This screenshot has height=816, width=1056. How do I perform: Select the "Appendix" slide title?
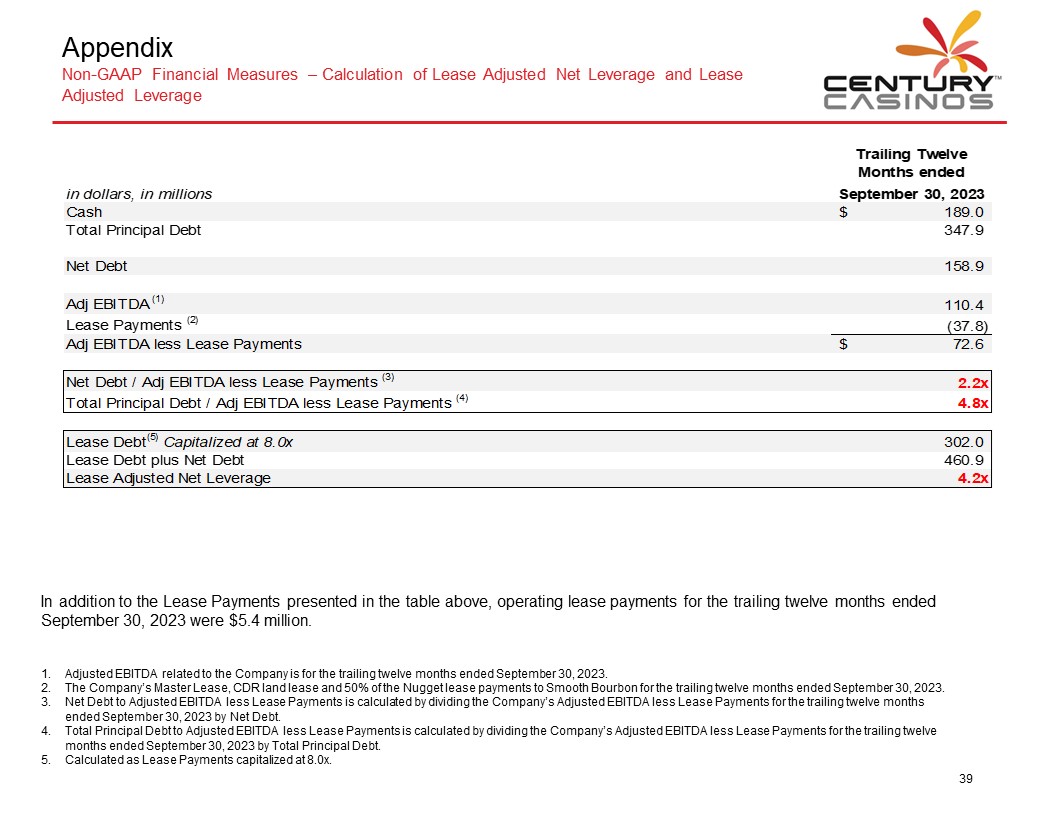click(x=117, y=48)
